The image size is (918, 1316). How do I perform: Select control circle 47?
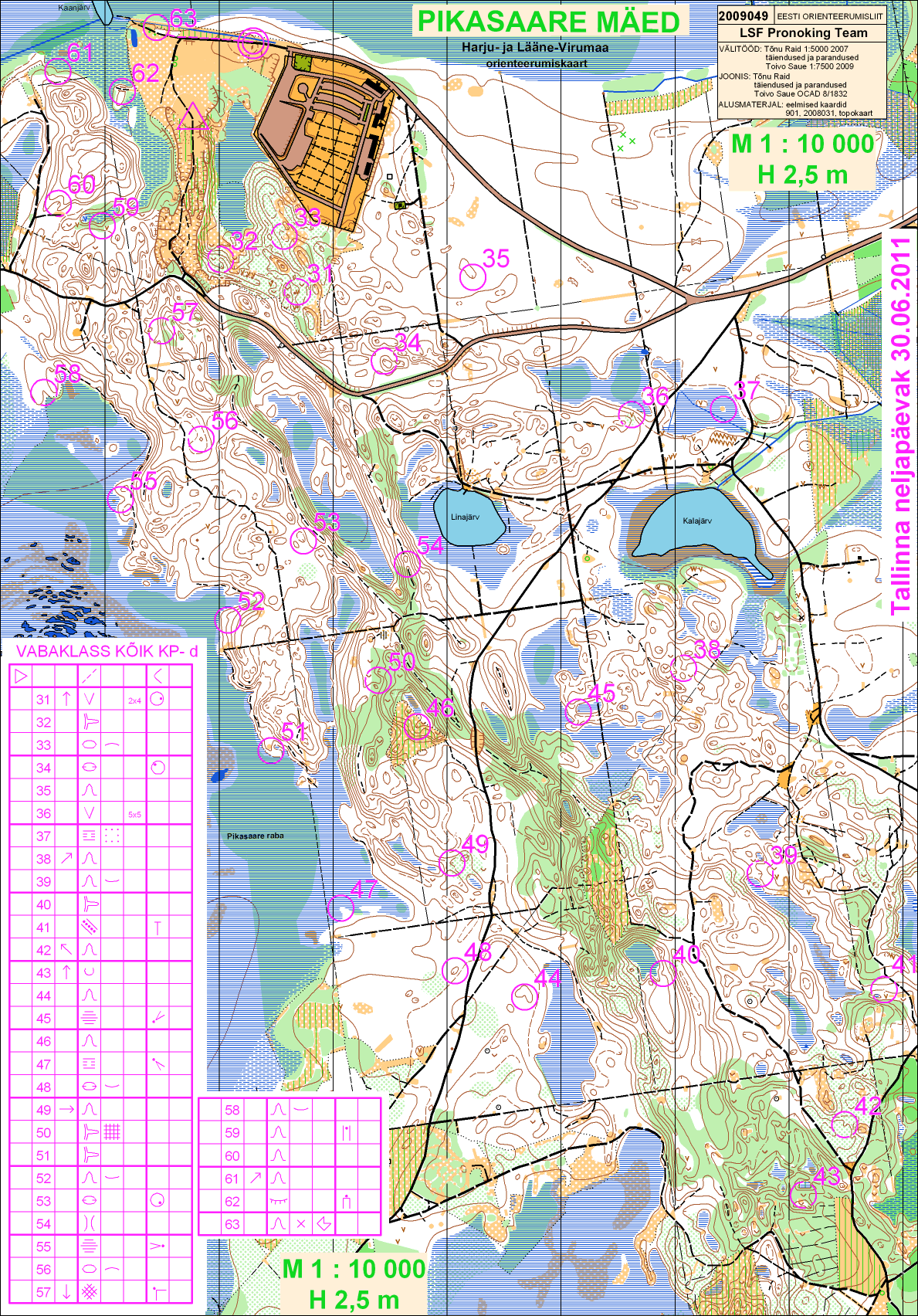[340, 908]
